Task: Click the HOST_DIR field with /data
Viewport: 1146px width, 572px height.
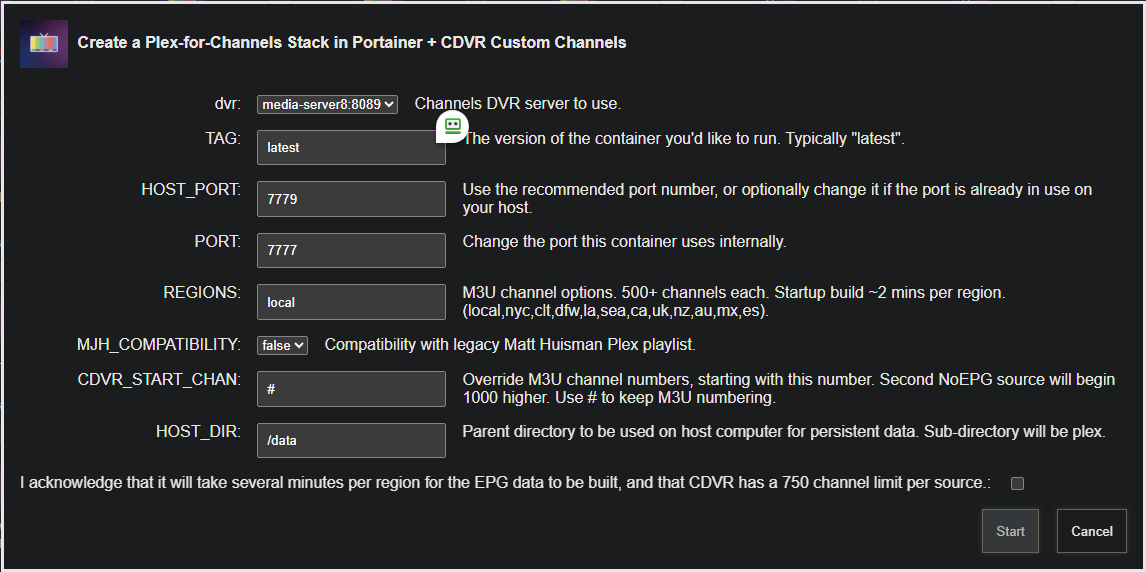Action: 350,440
